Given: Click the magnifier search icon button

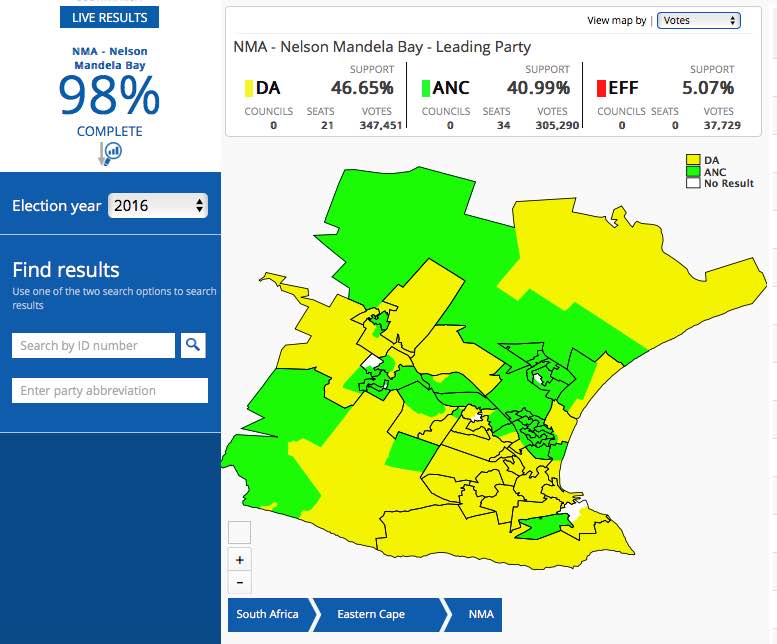Looking at the screenshot, I should click(193, 345).
